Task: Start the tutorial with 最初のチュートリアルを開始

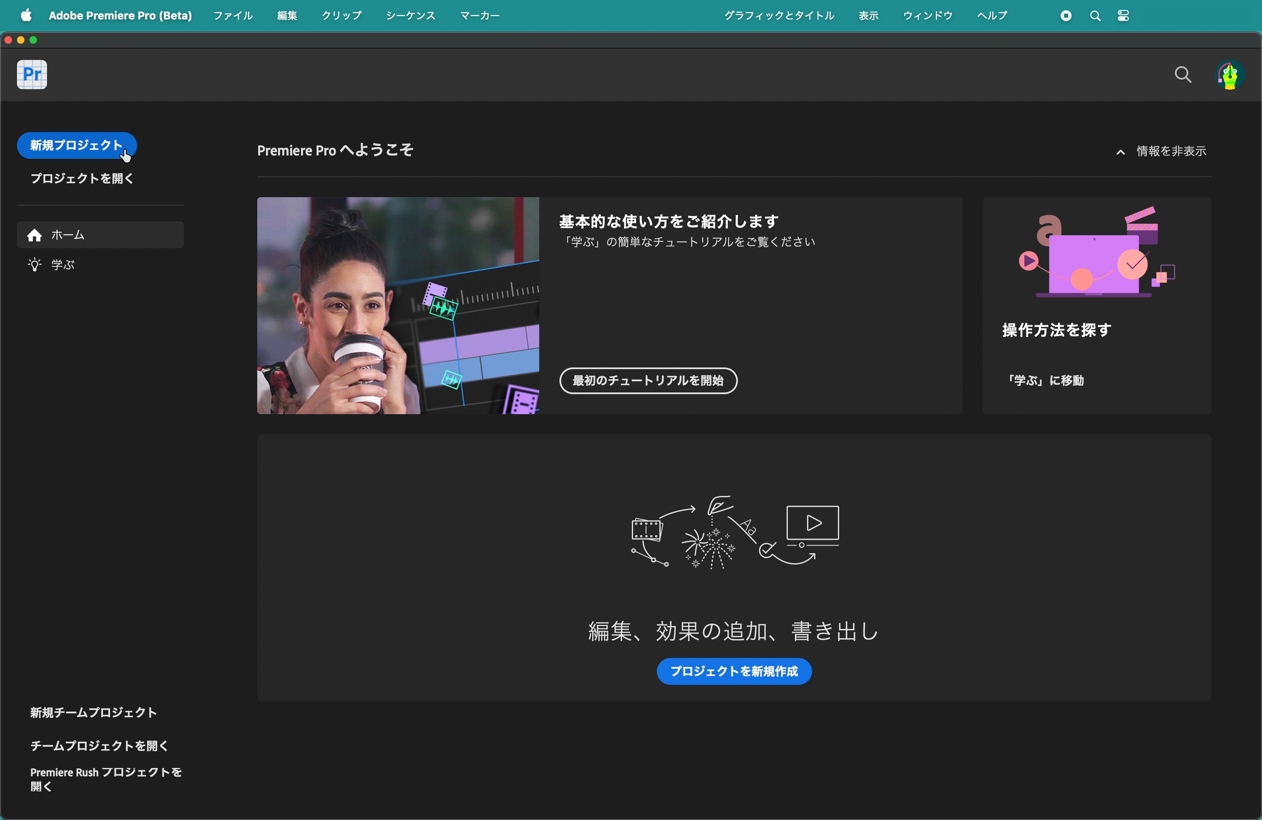Action: click(648, 381)
